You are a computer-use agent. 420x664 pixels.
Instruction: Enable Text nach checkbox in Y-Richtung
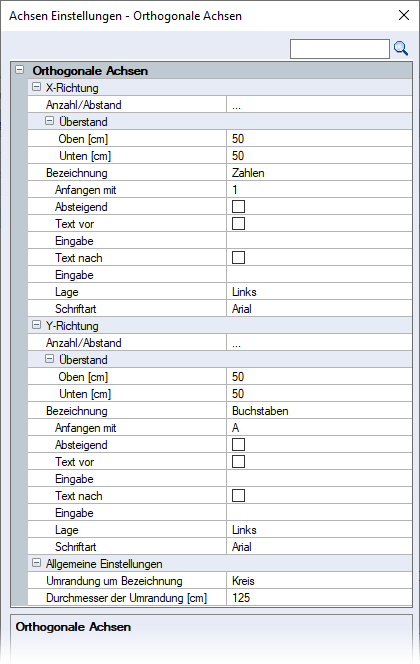coord(238,495)
